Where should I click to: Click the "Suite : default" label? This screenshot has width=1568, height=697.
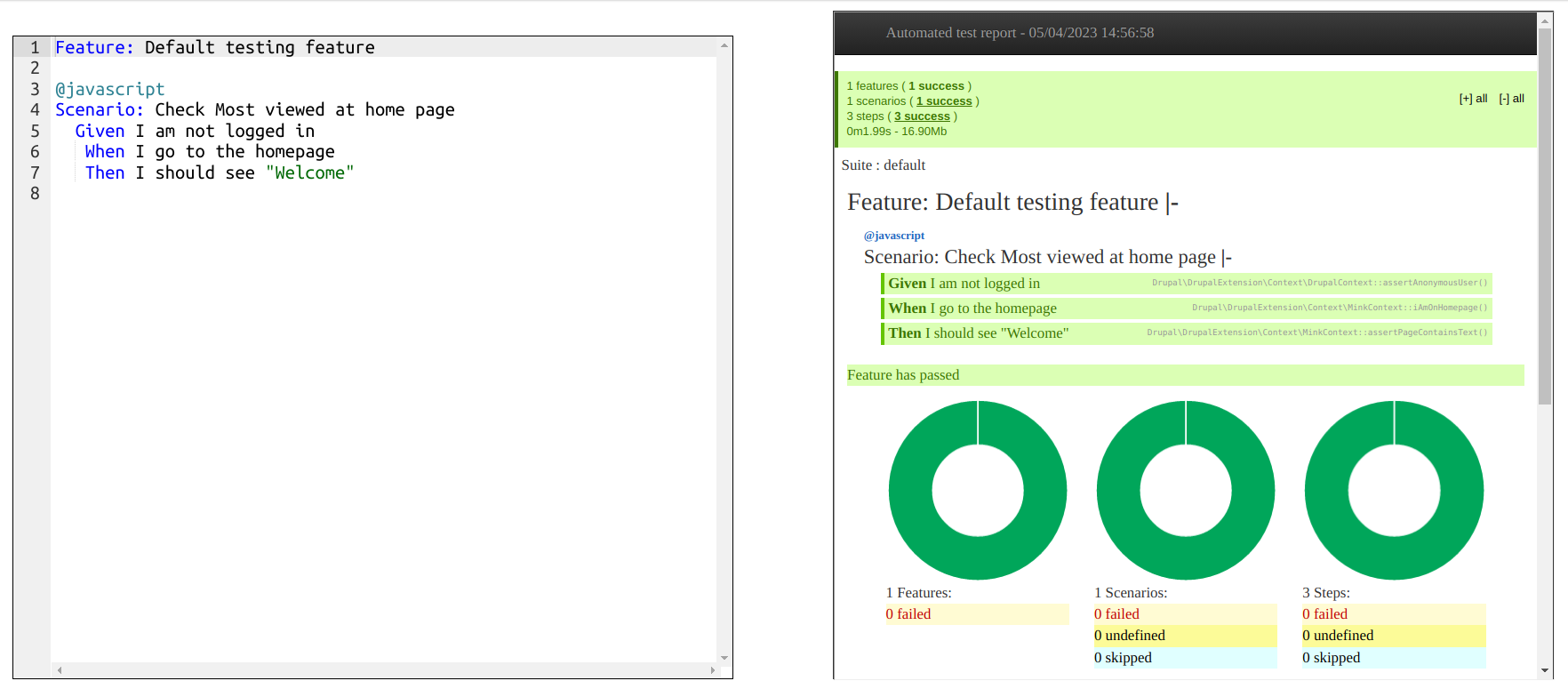[884, 165]
